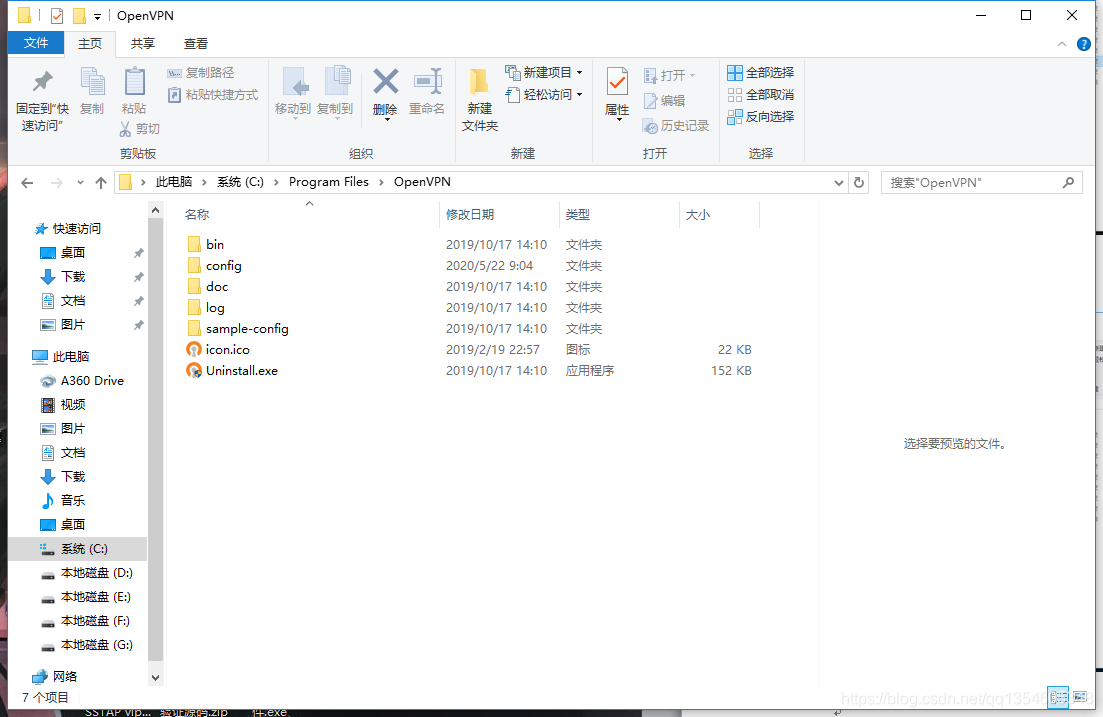
Task: Click the 移动到 move-to icon
Action: pyautogui.click(x=295, y=82)
